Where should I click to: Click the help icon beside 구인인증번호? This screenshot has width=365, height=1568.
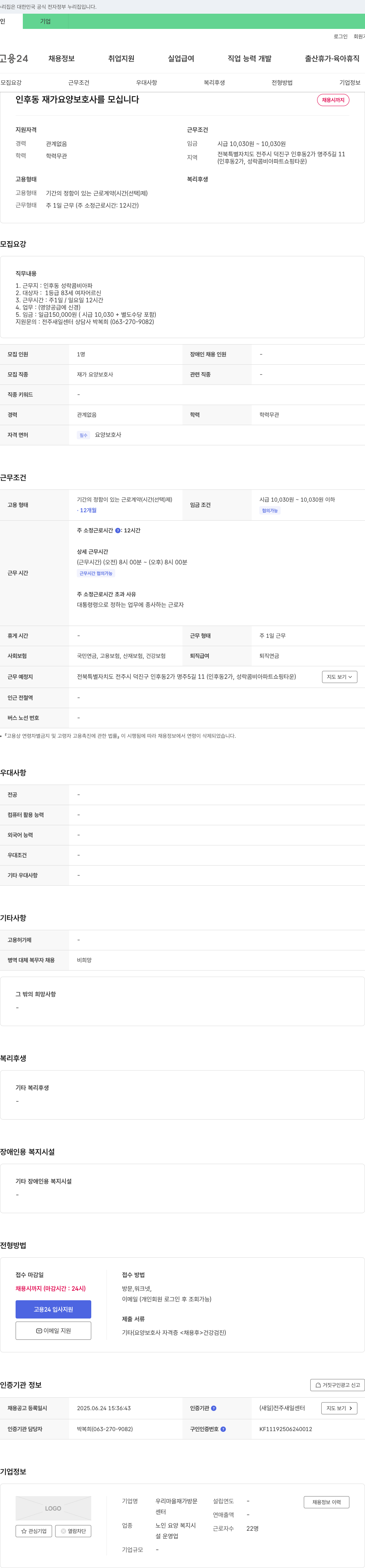[223, 1429]
